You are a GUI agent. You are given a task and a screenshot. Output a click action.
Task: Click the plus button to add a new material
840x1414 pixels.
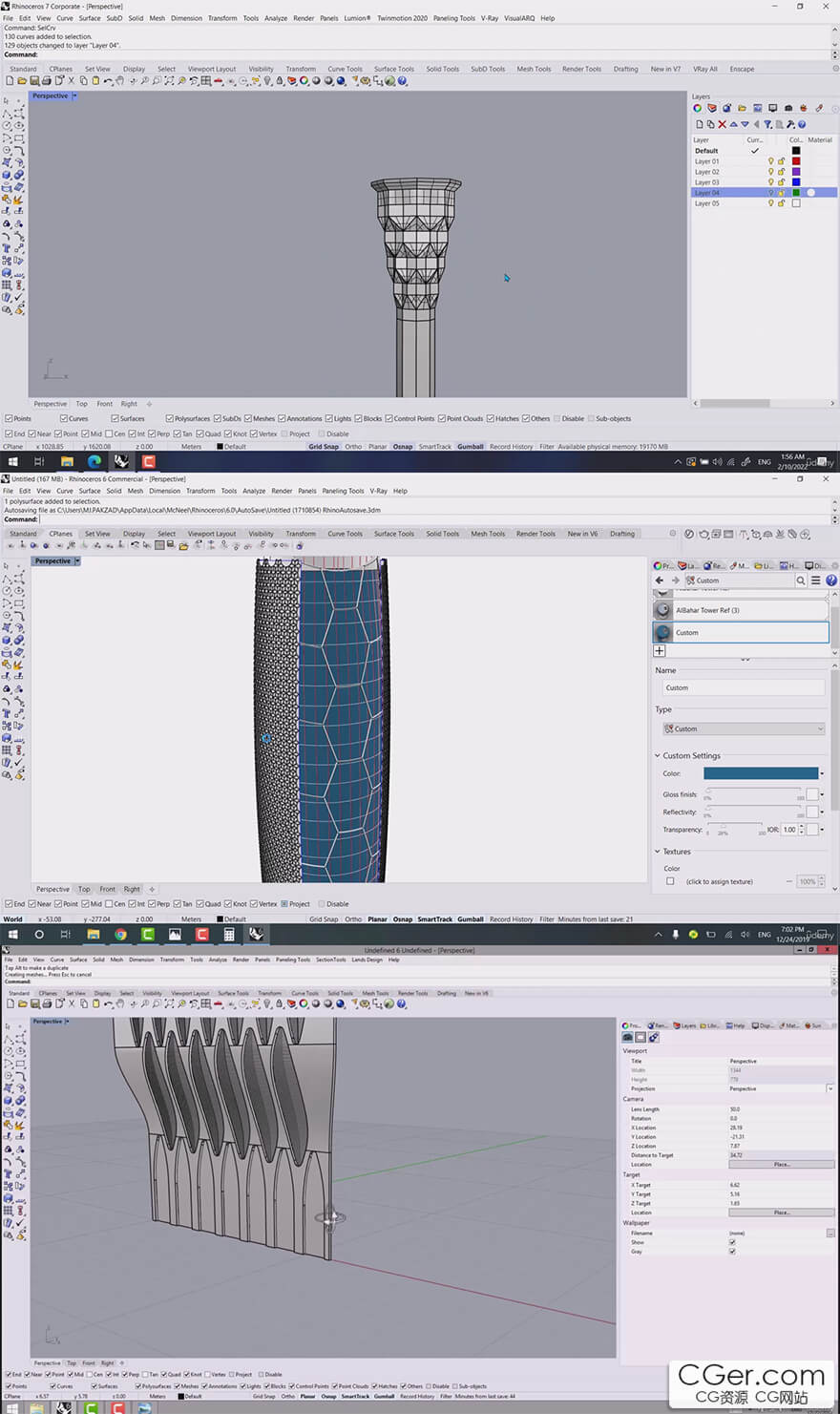point(659,650)
